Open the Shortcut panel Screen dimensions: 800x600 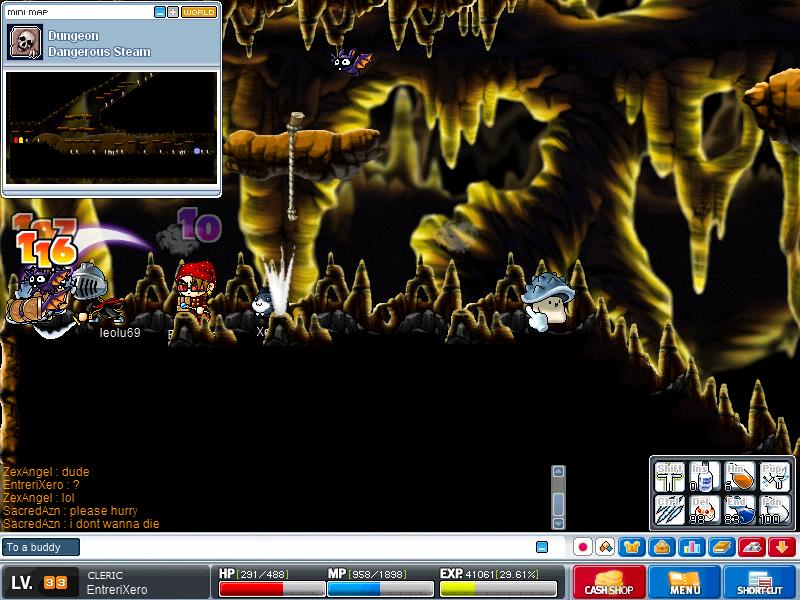tap(760, 582)
